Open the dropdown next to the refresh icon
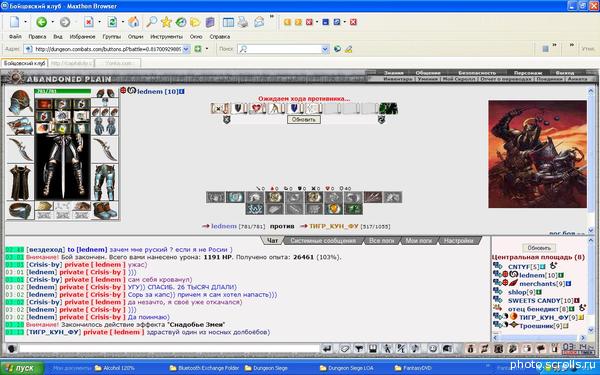 point(122,22)
